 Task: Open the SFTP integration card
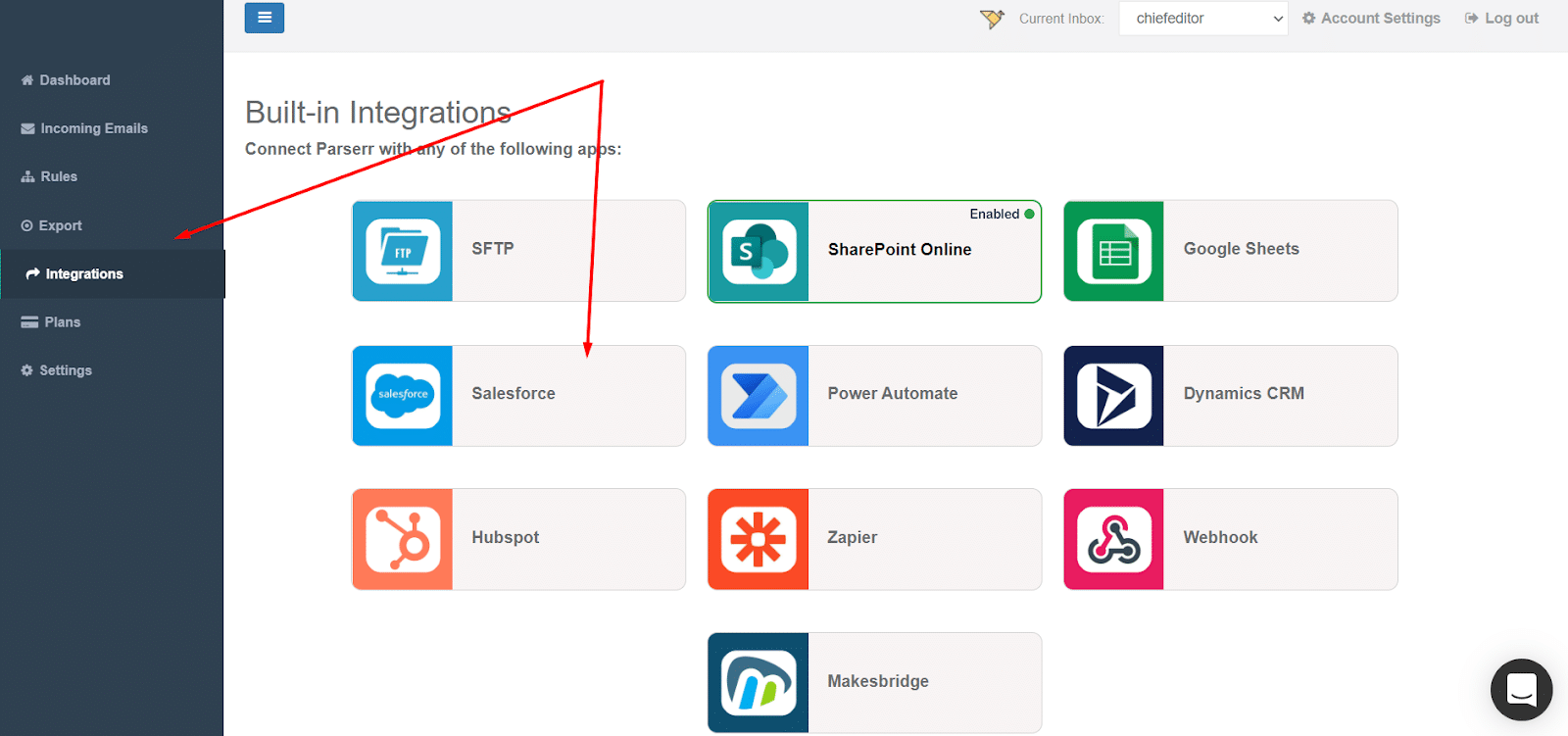tap(519, 251)
